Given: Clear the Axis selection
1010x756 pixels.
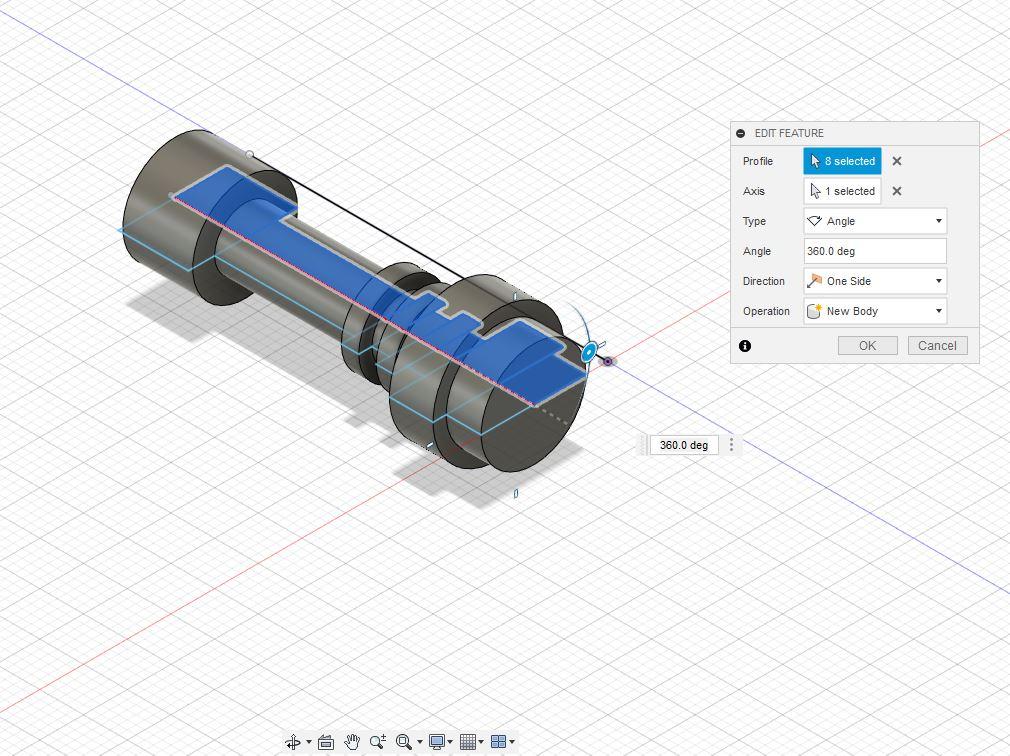Looking at the screenshot, I should pos(897,191).
